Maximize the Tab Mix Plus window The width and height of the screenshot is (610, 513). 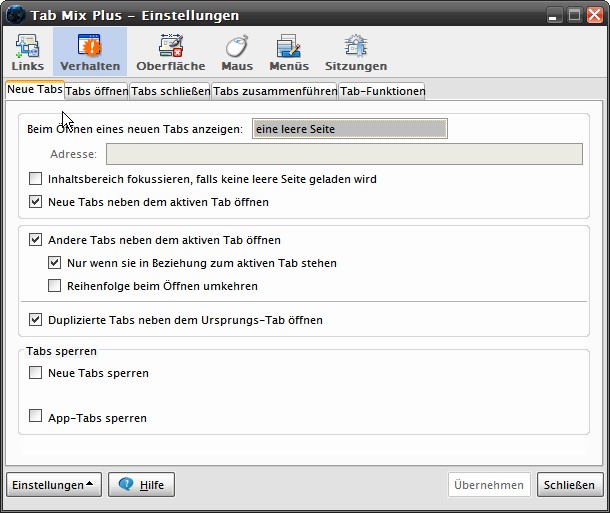[x=574, y=15]
